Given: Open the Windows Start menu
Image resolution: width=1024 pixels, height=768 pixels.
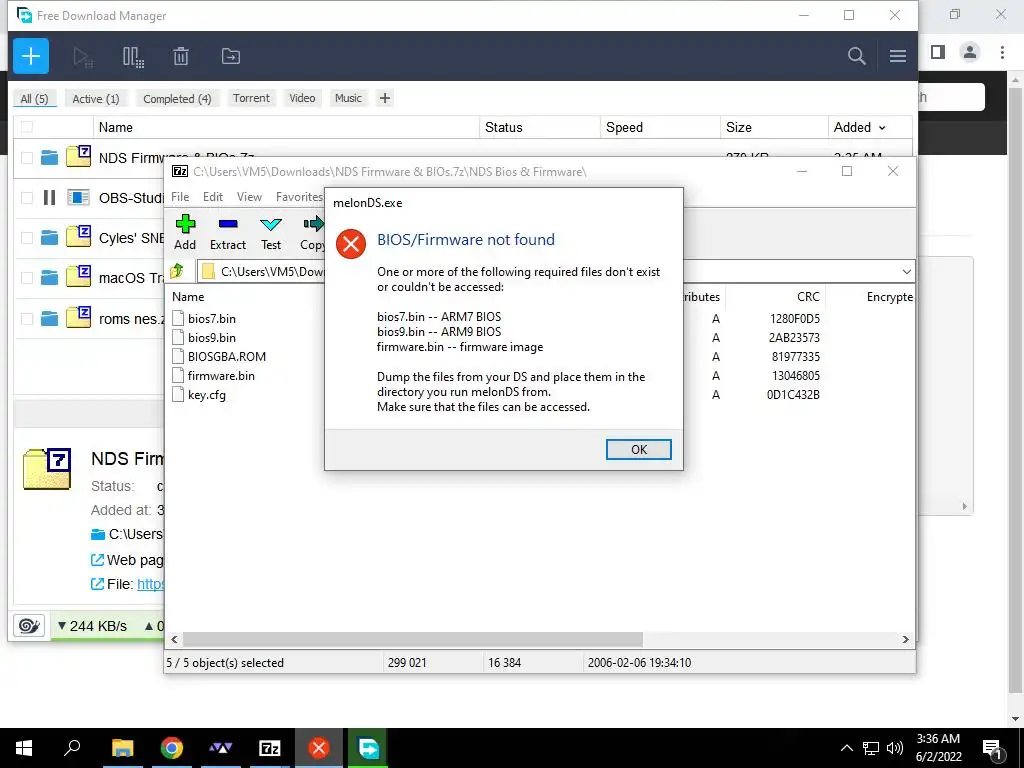Looking at the screenshot, I should [24, 748].
